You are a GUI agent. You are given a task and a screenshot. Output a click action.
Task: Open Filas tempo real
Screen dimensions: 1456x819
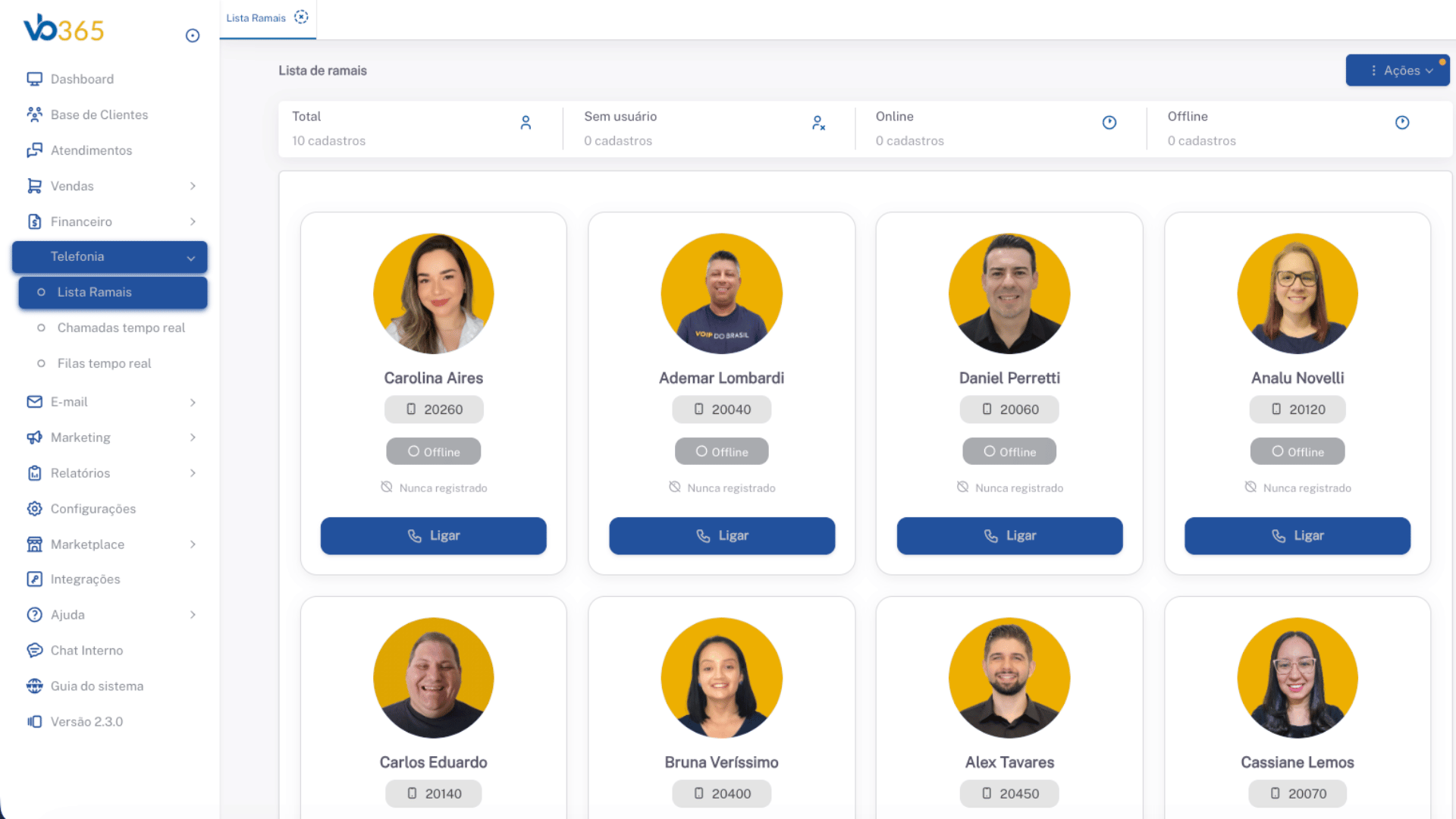pos(104,363)
